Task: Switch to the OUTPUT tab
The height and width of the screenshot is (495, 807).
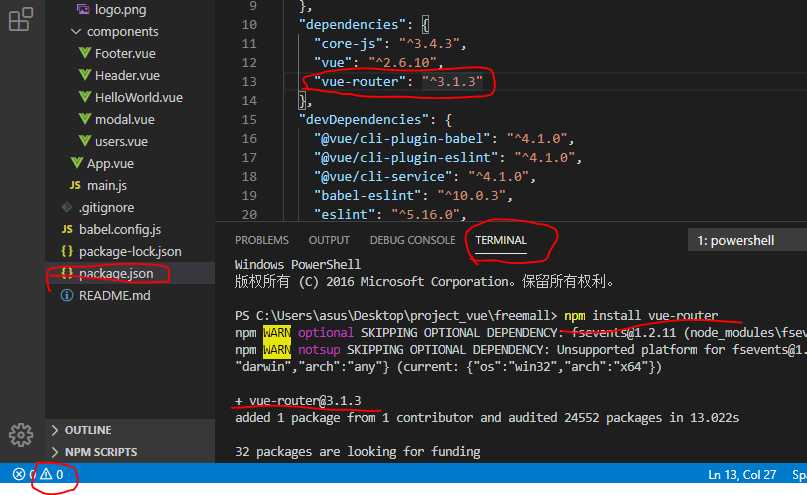Action: tap(329, 240)
